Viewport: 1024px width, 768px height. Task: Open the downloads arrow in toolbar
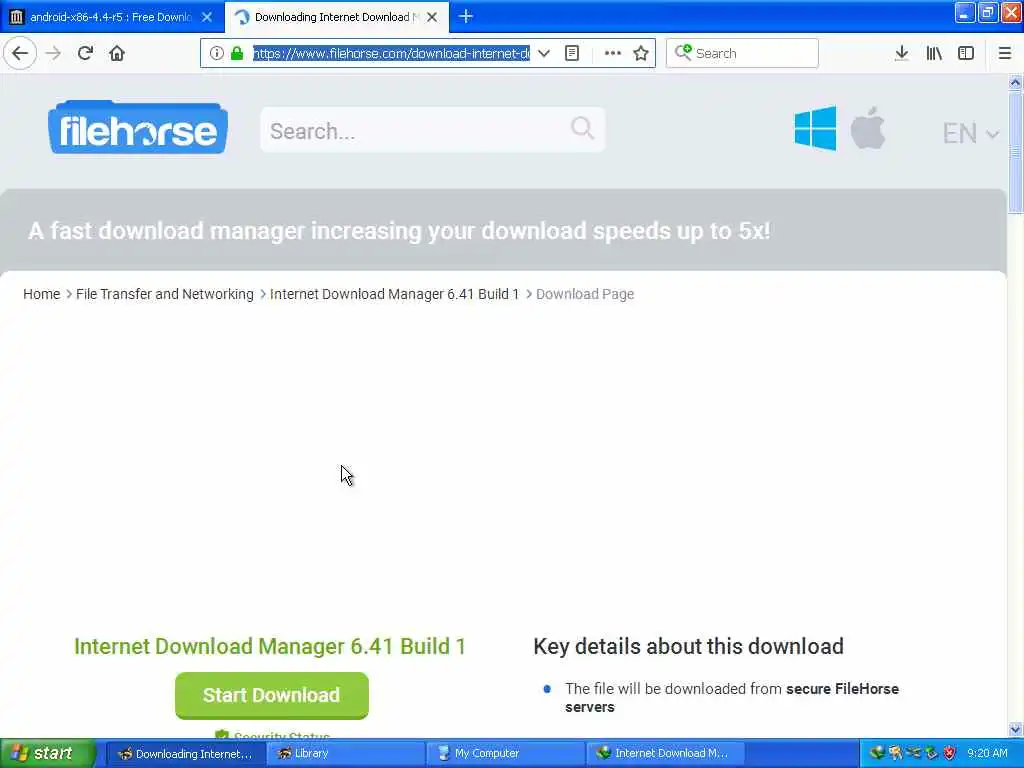(902, 53)
